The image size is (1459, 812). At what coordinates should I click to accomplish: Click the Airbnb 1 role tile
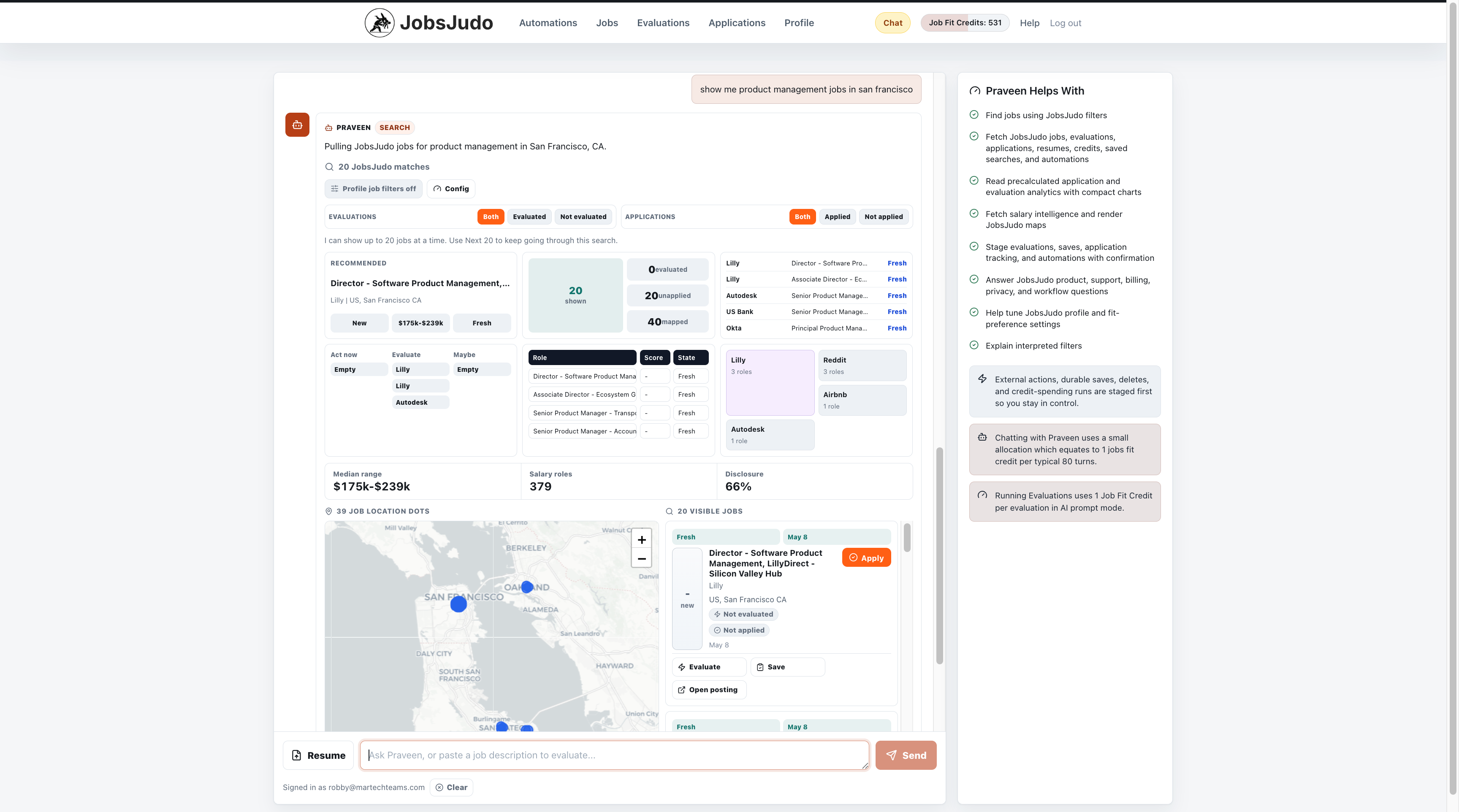point(862,400)
